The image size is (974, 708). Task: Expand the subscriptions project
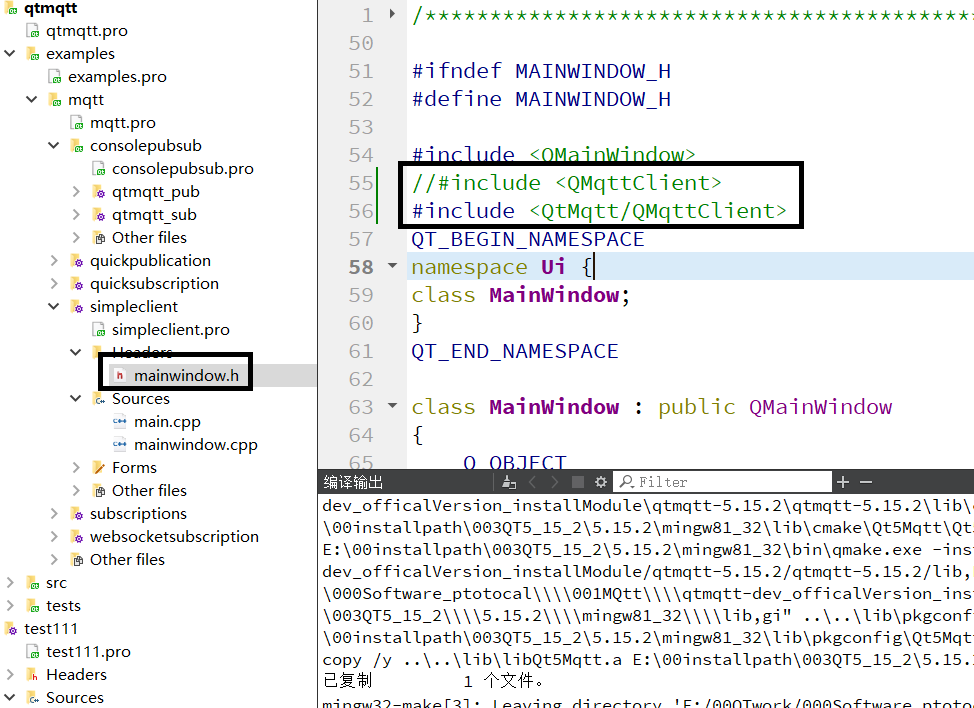pyautogui.click(x=53, y=513)
